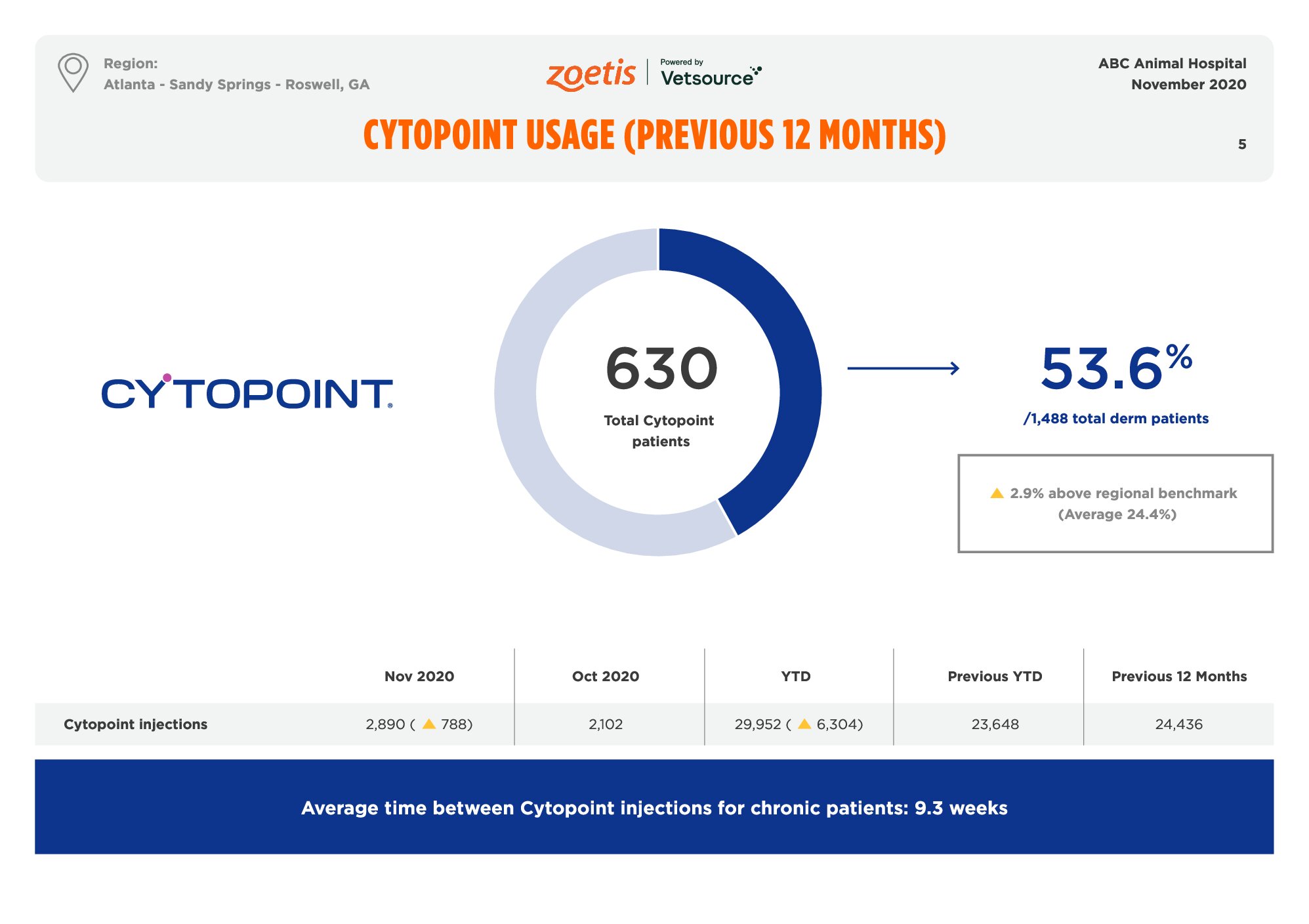Select the page title Cytopoint Usage
1309x924 pixels.
pos(654,135)
